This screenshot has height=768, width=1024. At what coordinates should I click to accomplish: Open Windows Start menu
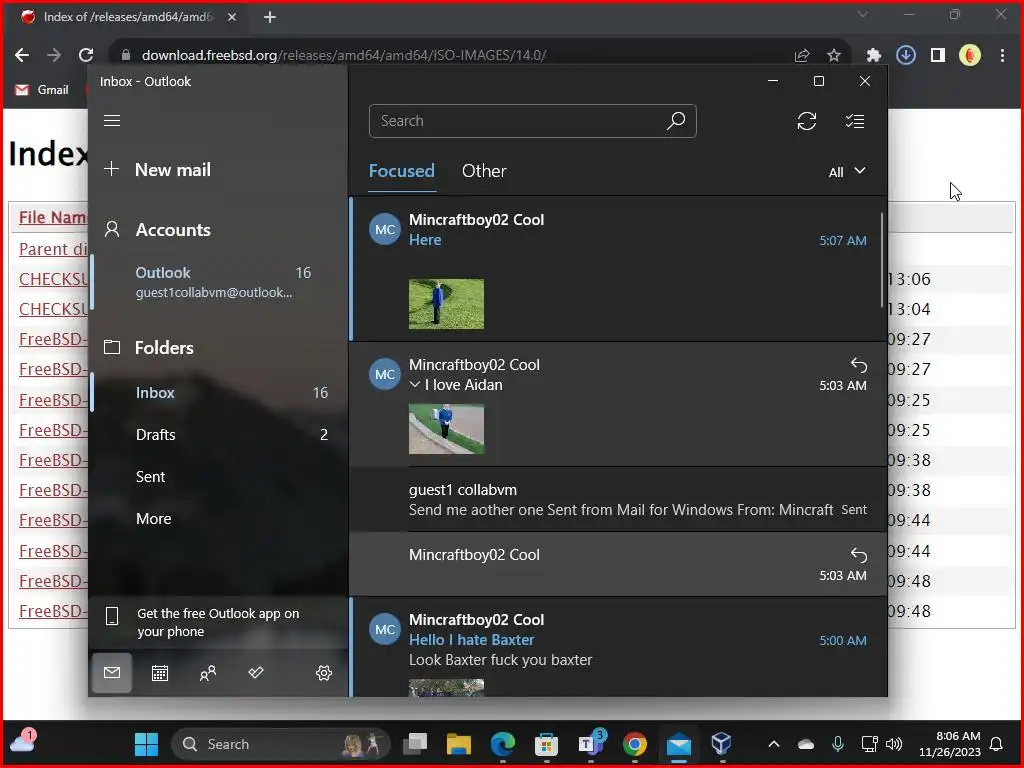click(x=146, y=744)
